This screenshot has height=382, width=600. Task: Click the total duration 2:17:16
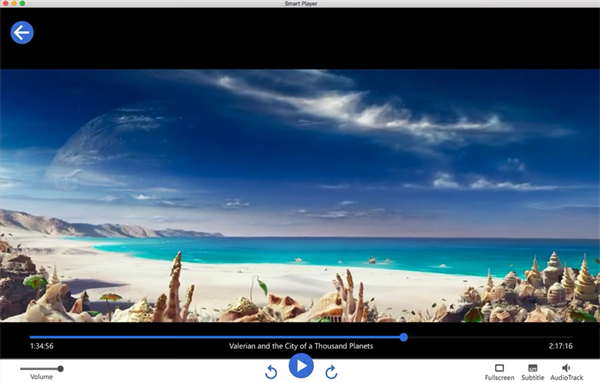pyautogui.click(x=561, y=346)
